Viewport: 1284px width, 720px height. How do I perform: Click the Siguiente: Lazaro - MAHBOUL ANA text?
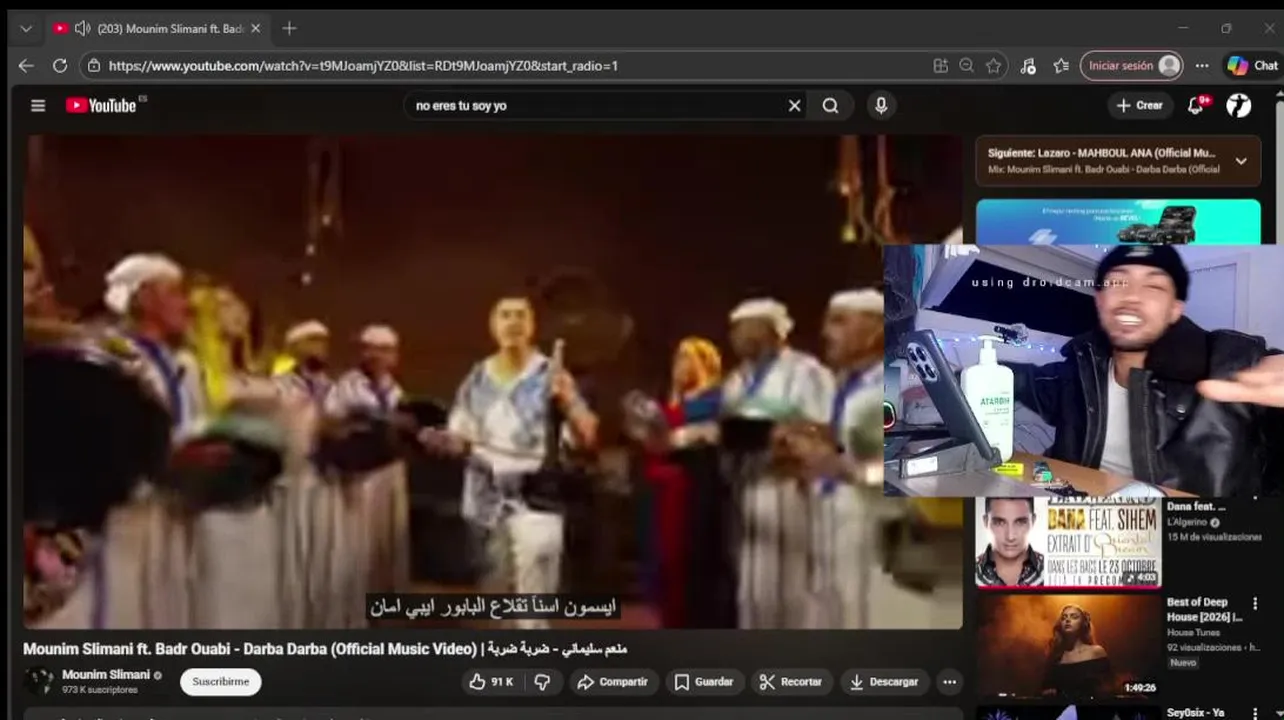point(1101,153)
